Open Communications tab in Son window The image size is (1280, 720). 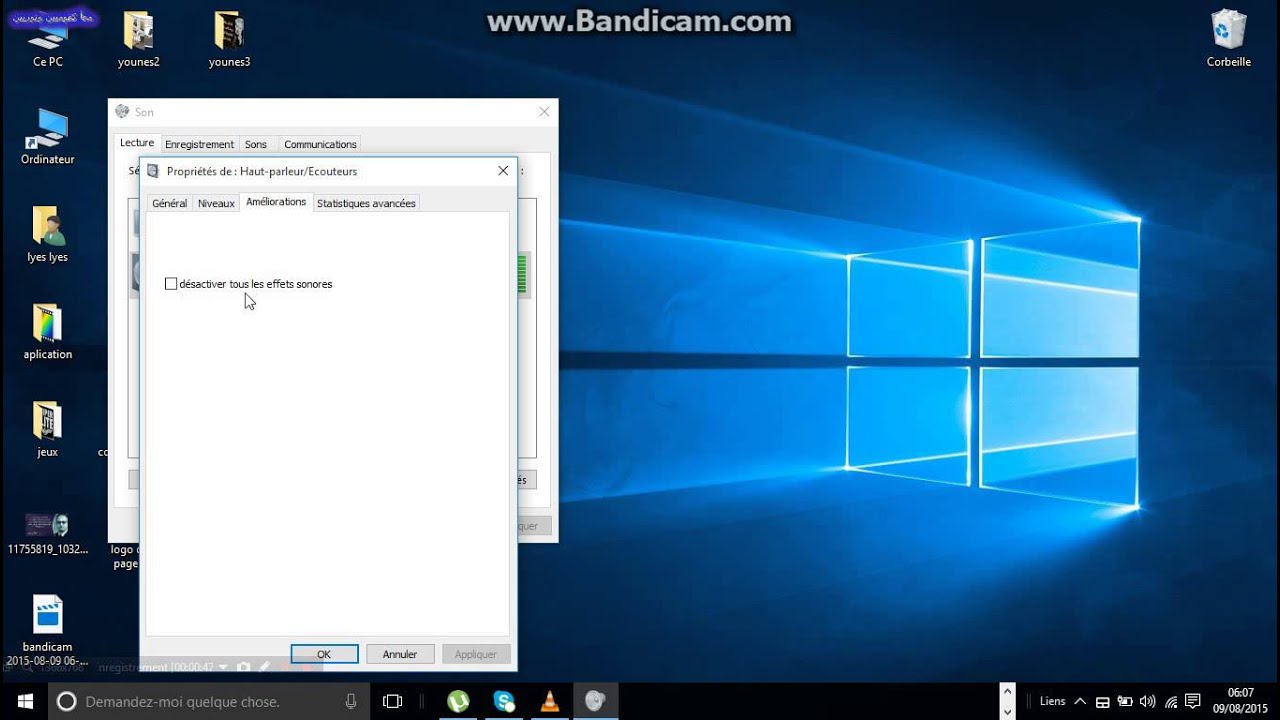(x=320, y=144)
